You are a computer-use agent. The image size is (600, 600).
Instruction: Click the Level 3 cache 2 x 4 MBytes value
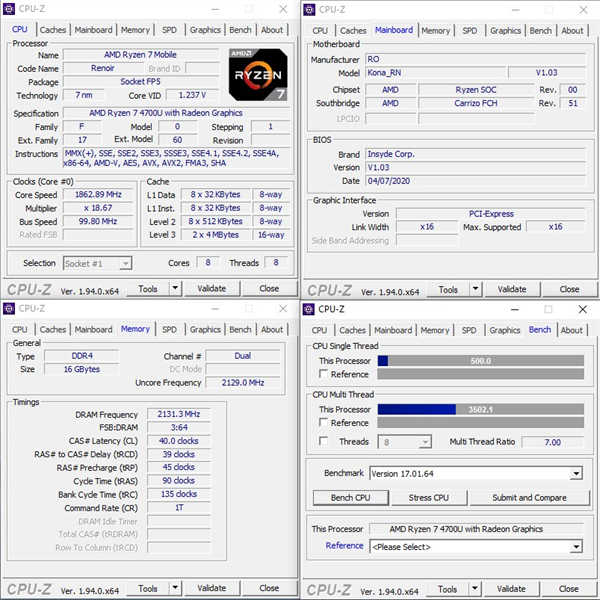tap(215, 235)
